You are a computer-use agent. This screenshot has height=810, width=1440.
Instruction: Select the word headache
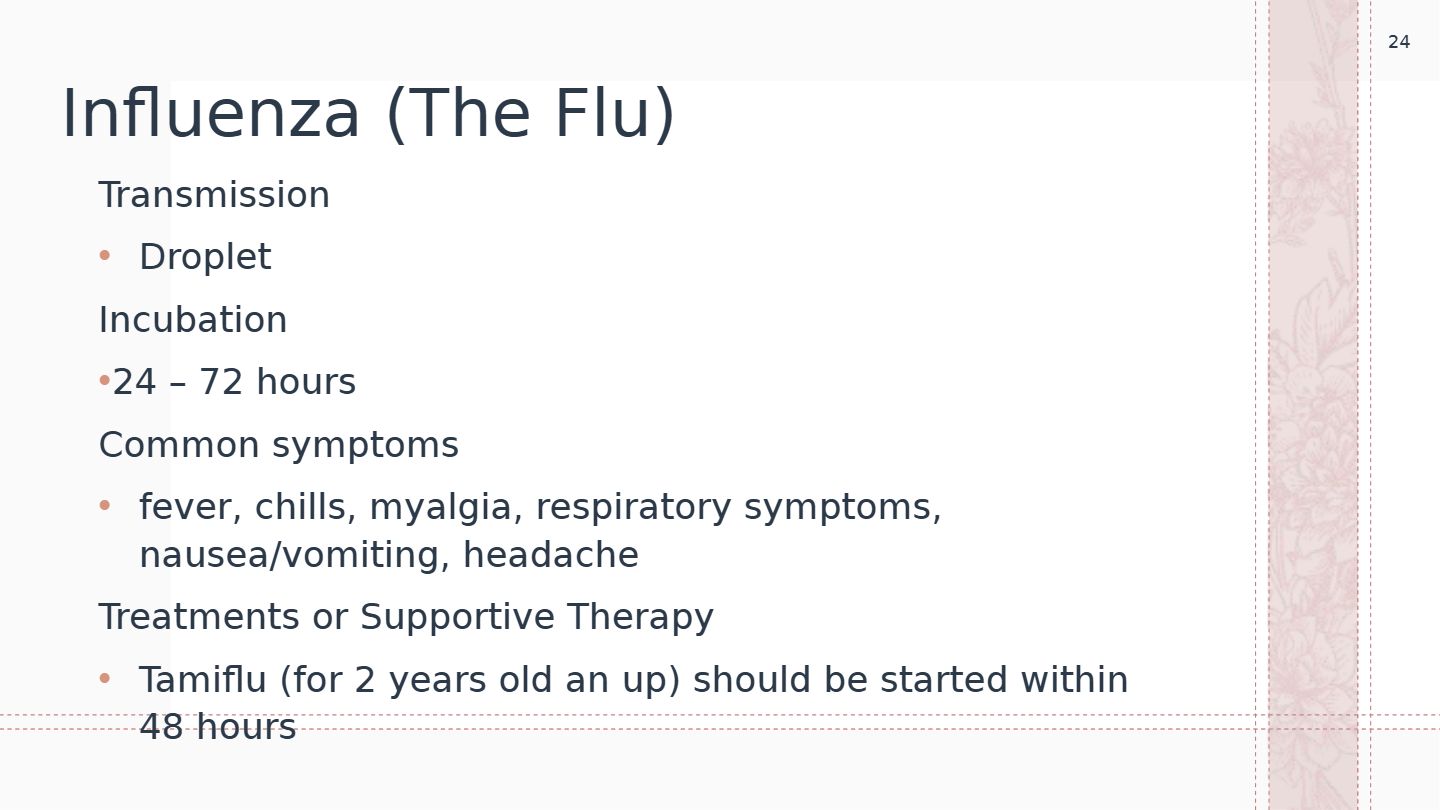[x=551, y=555]
